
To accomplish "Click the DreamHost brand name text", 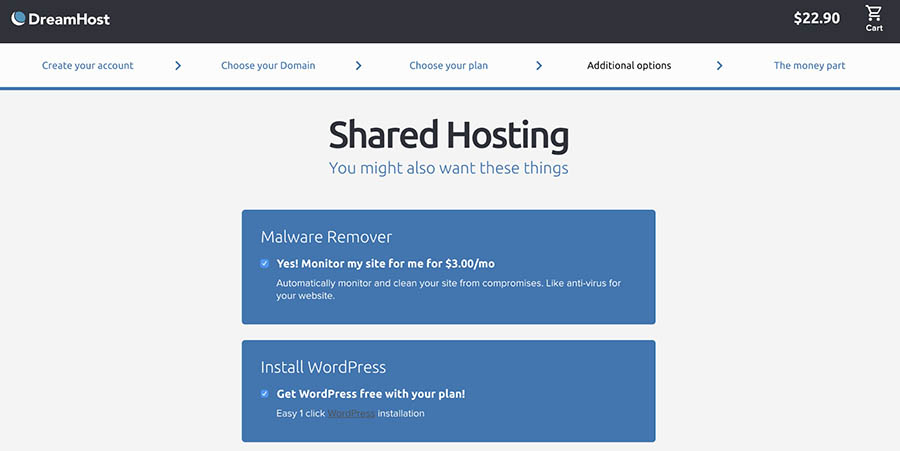I will pyautogui.click(x=69, y=19).
